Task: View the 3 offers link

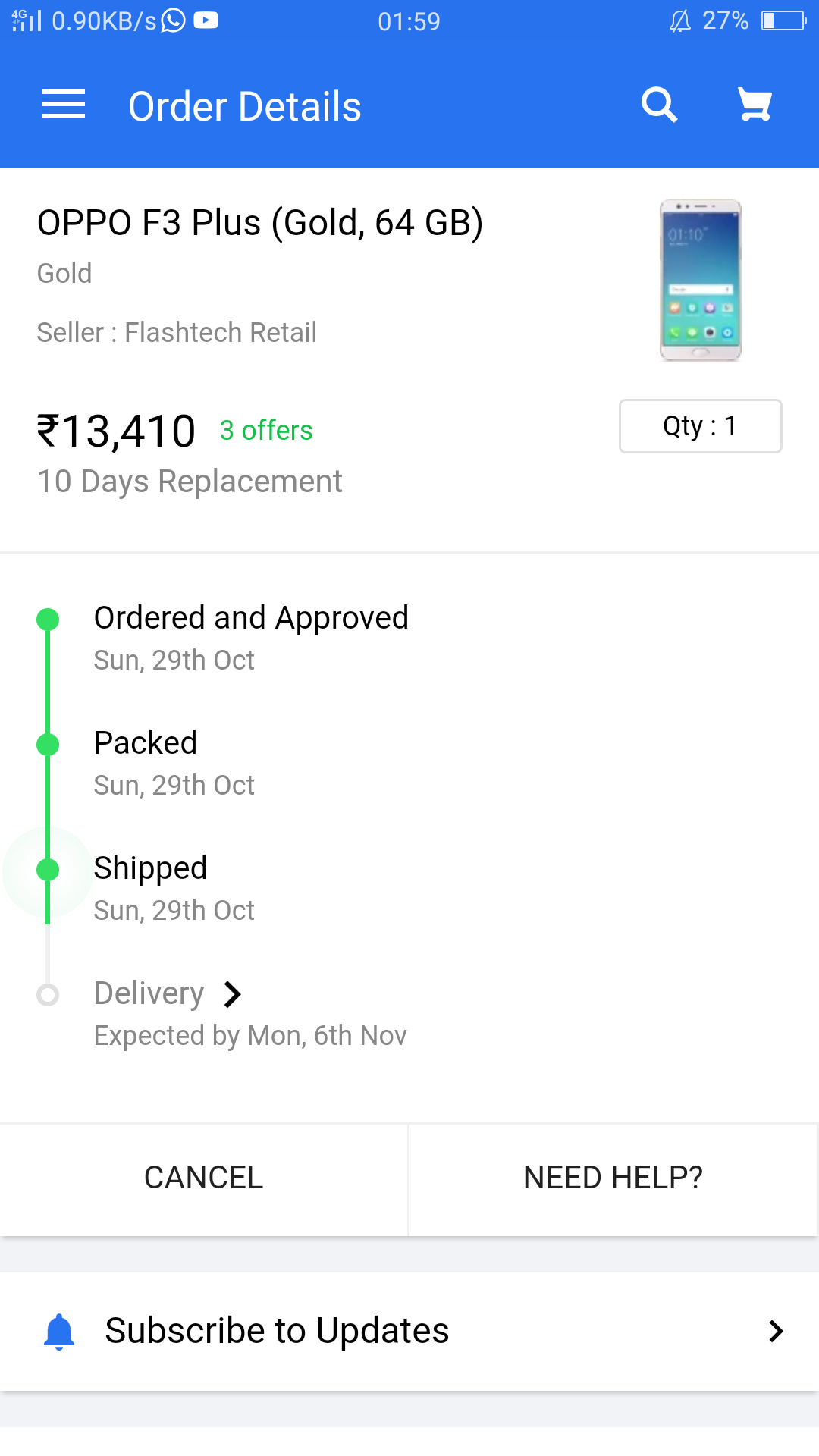Action: [266, 431]
